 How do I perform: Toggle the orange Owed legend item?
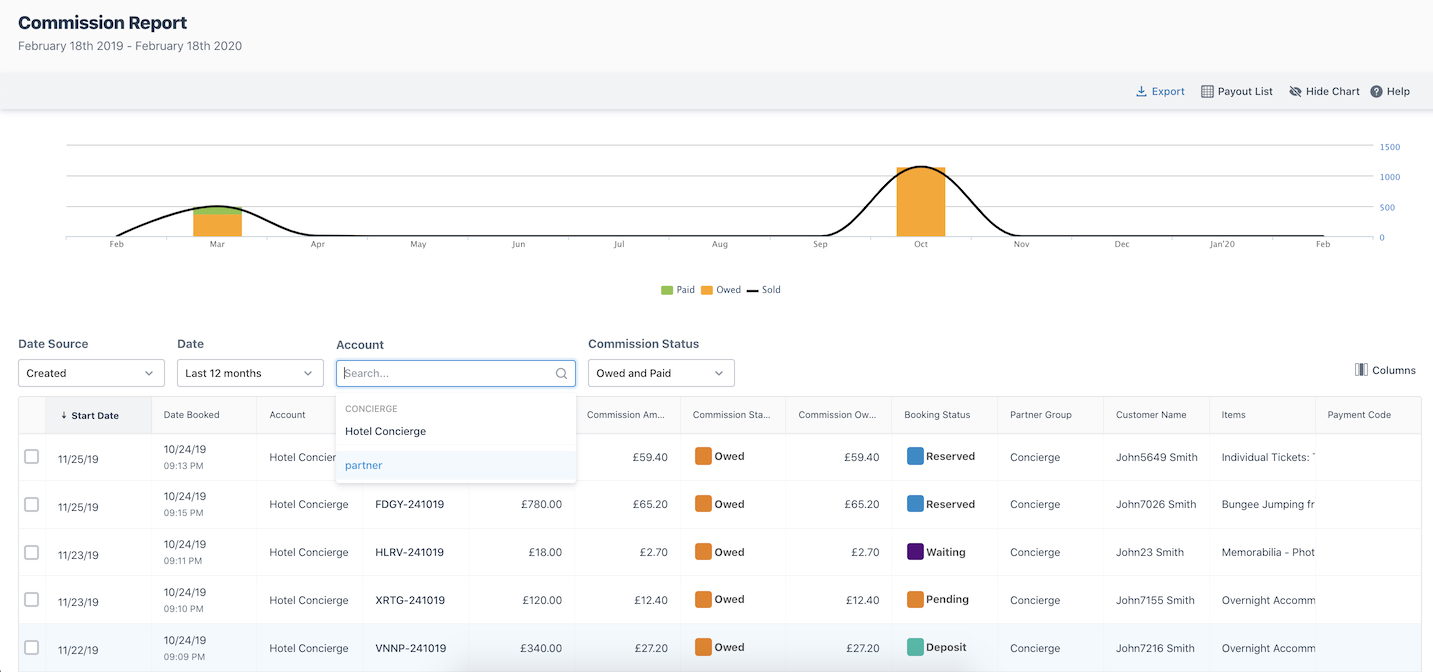721,290
